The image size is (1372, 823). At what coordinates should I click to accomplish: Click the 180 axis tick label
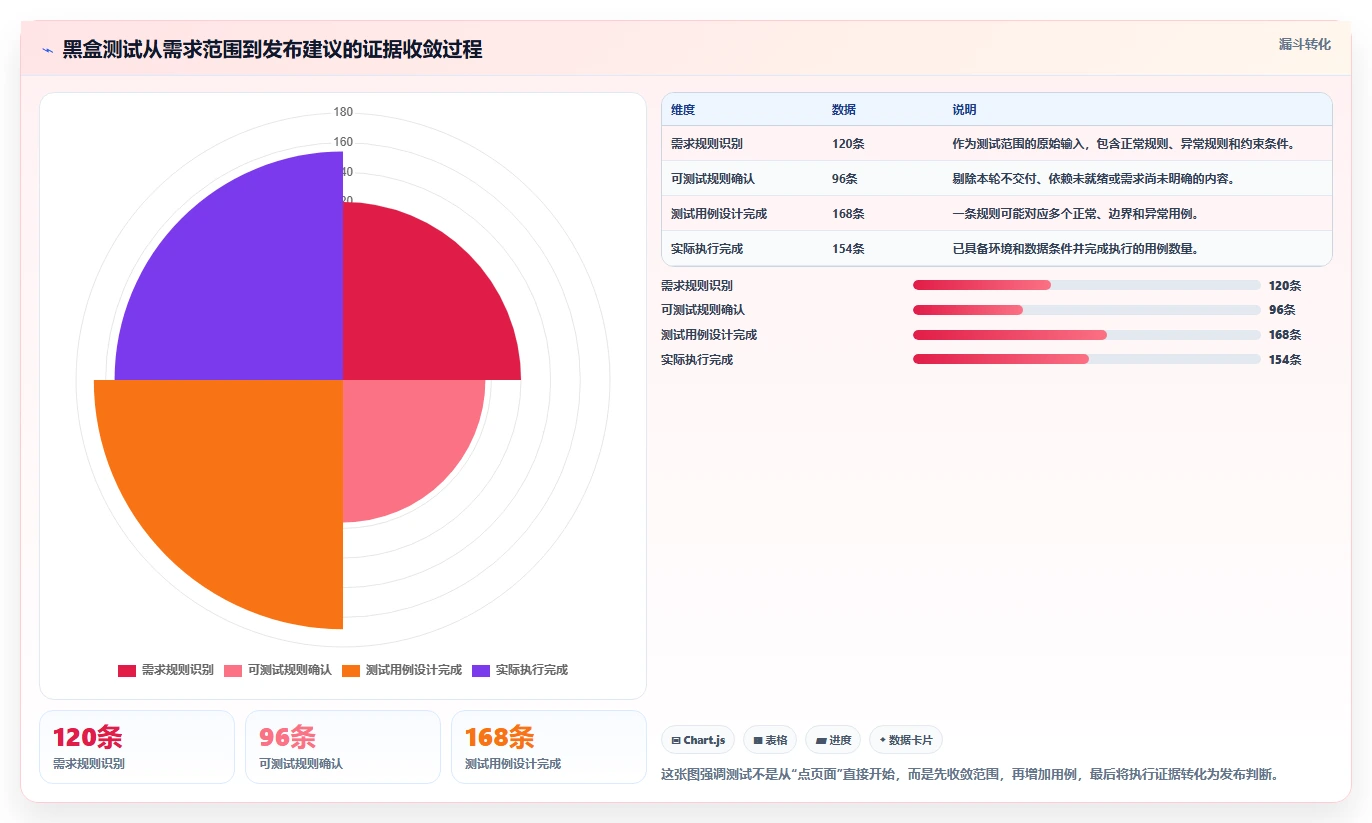click(343, 112)
